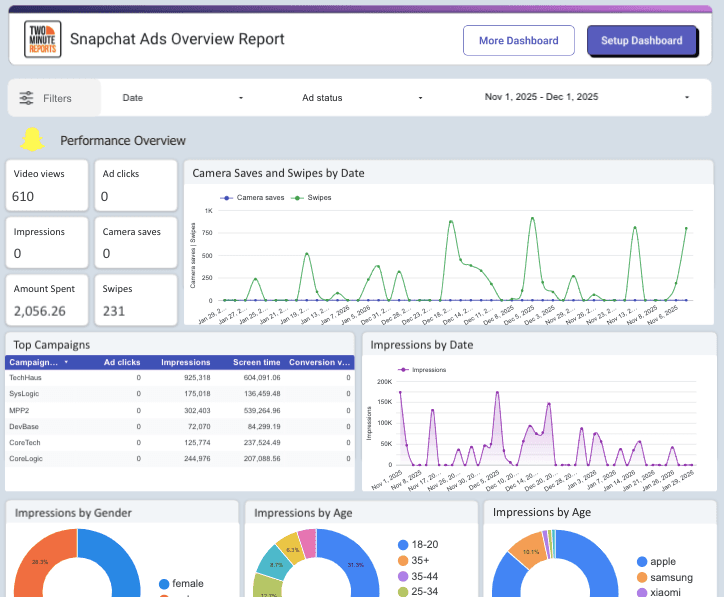Viewport: 724px width, 597px height.
Task: Click the Impressions table column header
Action: point(186,362)
